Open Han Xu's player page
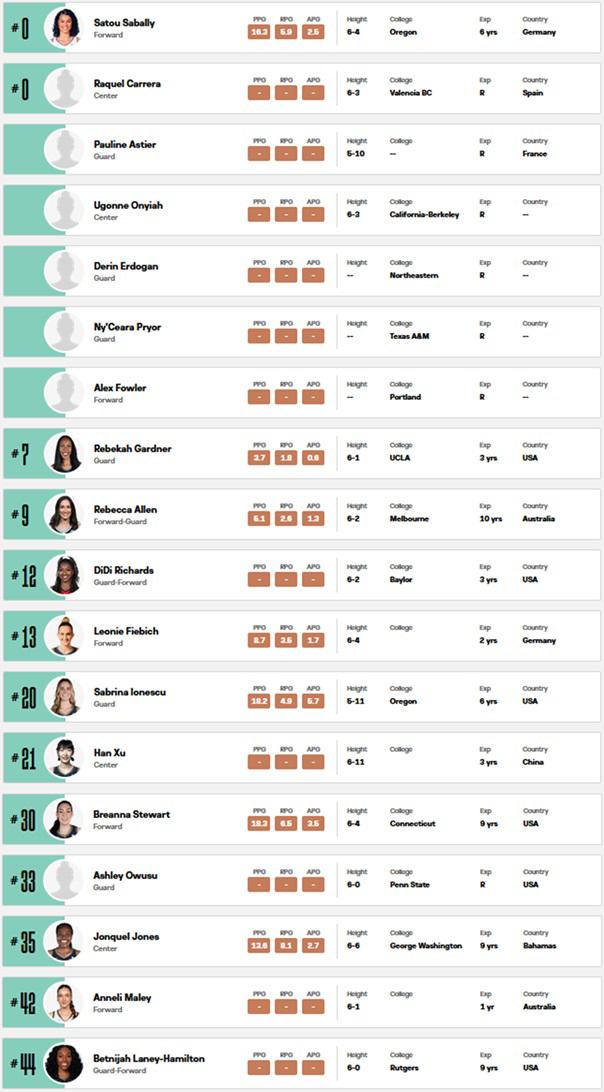The image size is (604, 1092). 109,753
